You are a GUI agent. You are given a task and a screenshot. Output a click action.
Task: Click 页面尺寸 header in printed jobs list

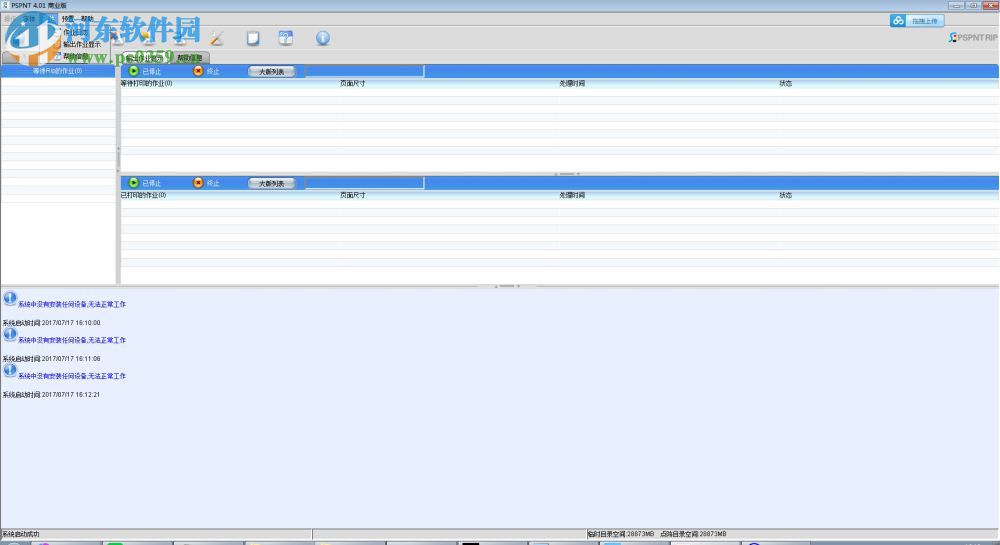352,195
